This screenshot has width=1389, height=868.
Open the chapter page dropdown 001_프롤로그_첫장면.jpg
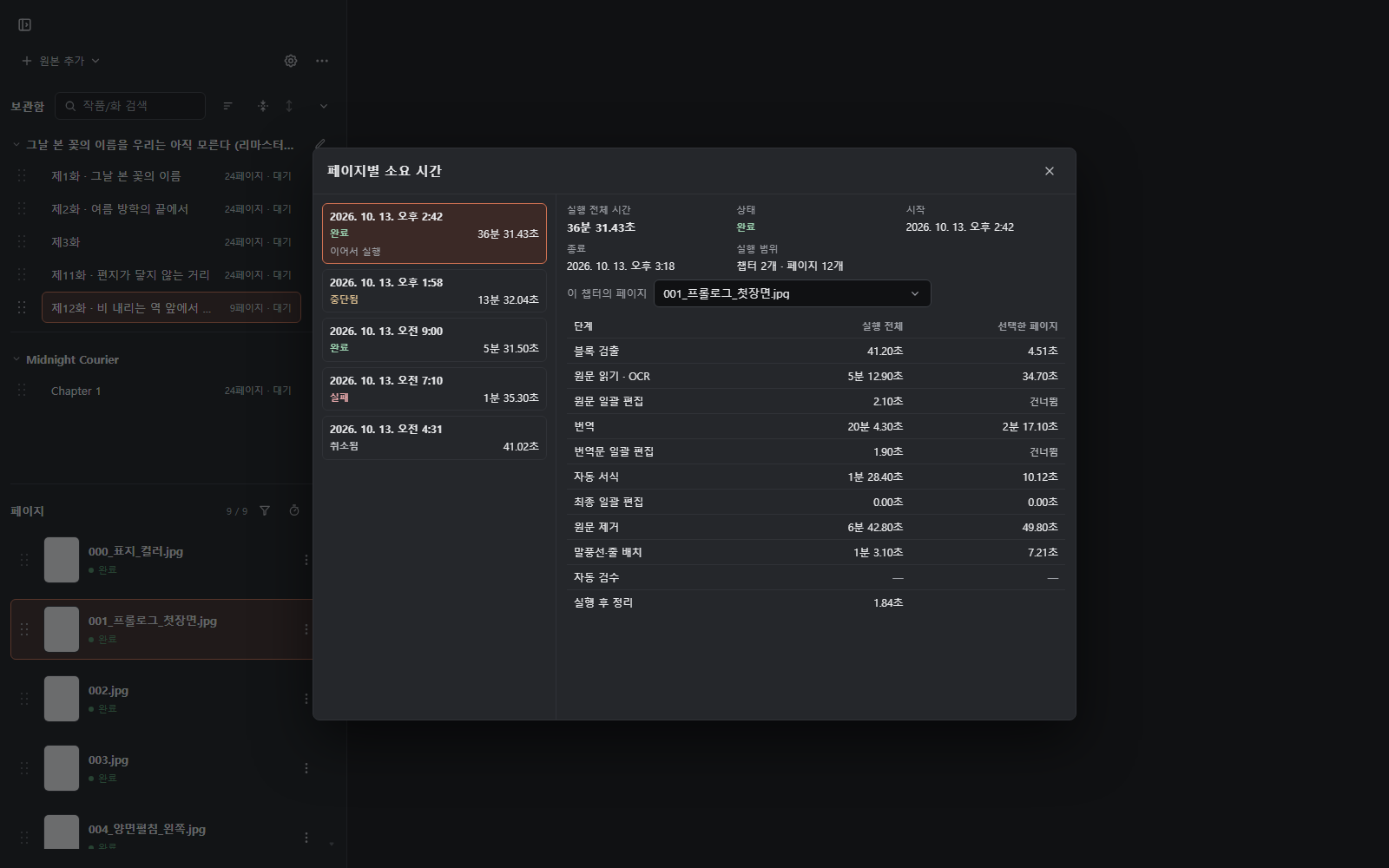point(792,293)
